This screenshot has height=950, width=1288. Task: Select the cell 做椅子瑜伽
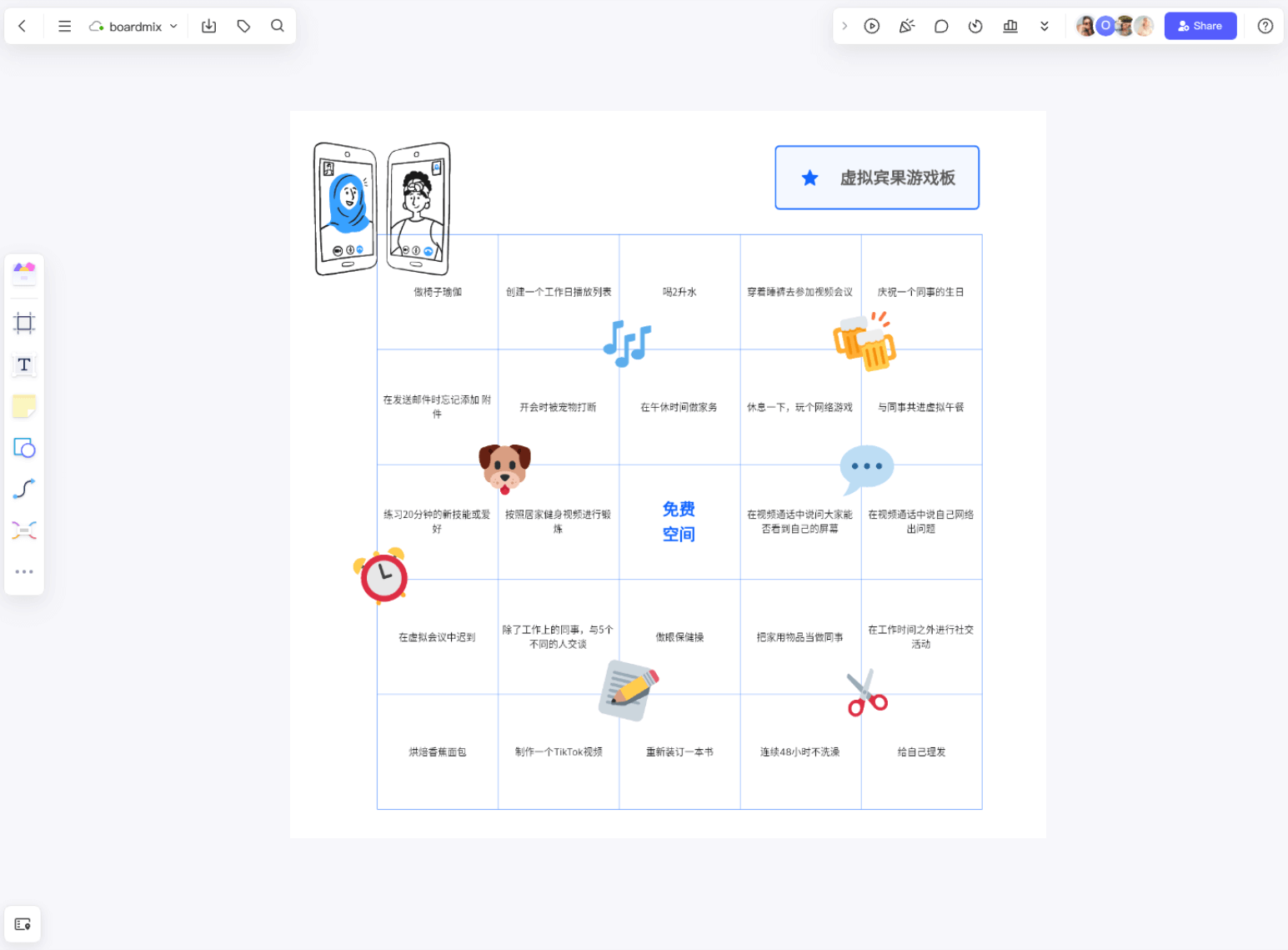pyautogui.click(x=438, y=292)
